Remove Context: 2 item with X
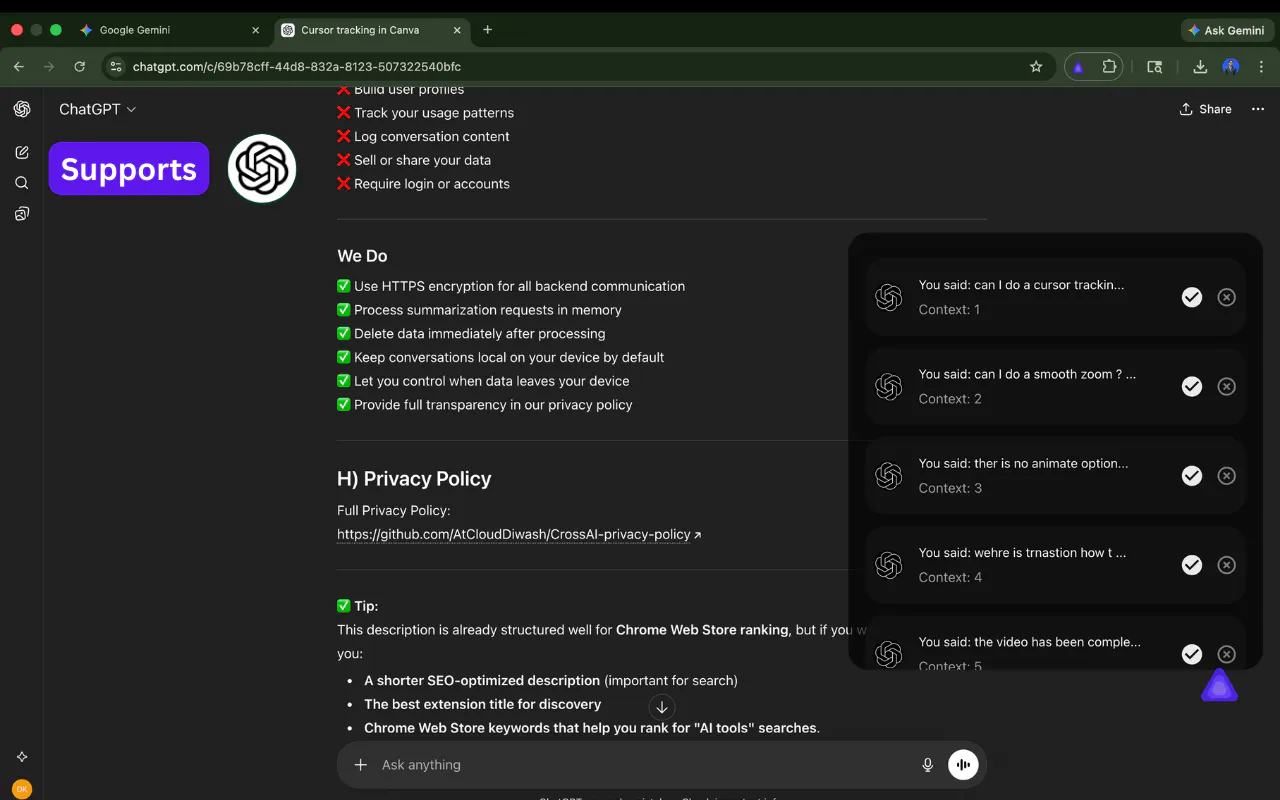This screenshot has height=800, width=1280. 1226,387
